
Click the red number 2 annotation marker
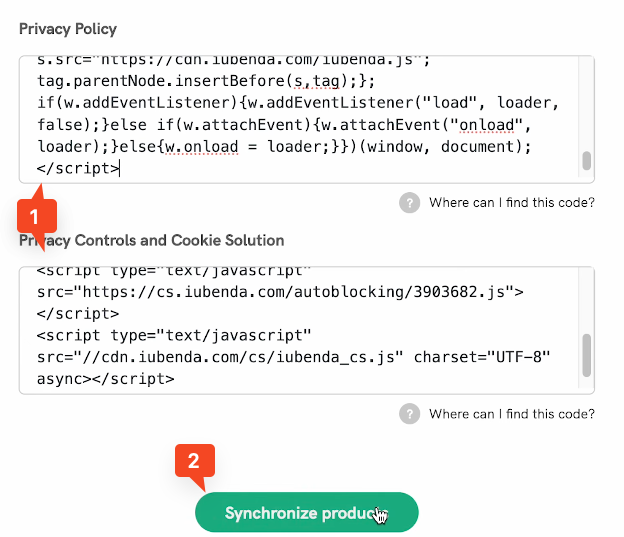[x=194, y=461]
